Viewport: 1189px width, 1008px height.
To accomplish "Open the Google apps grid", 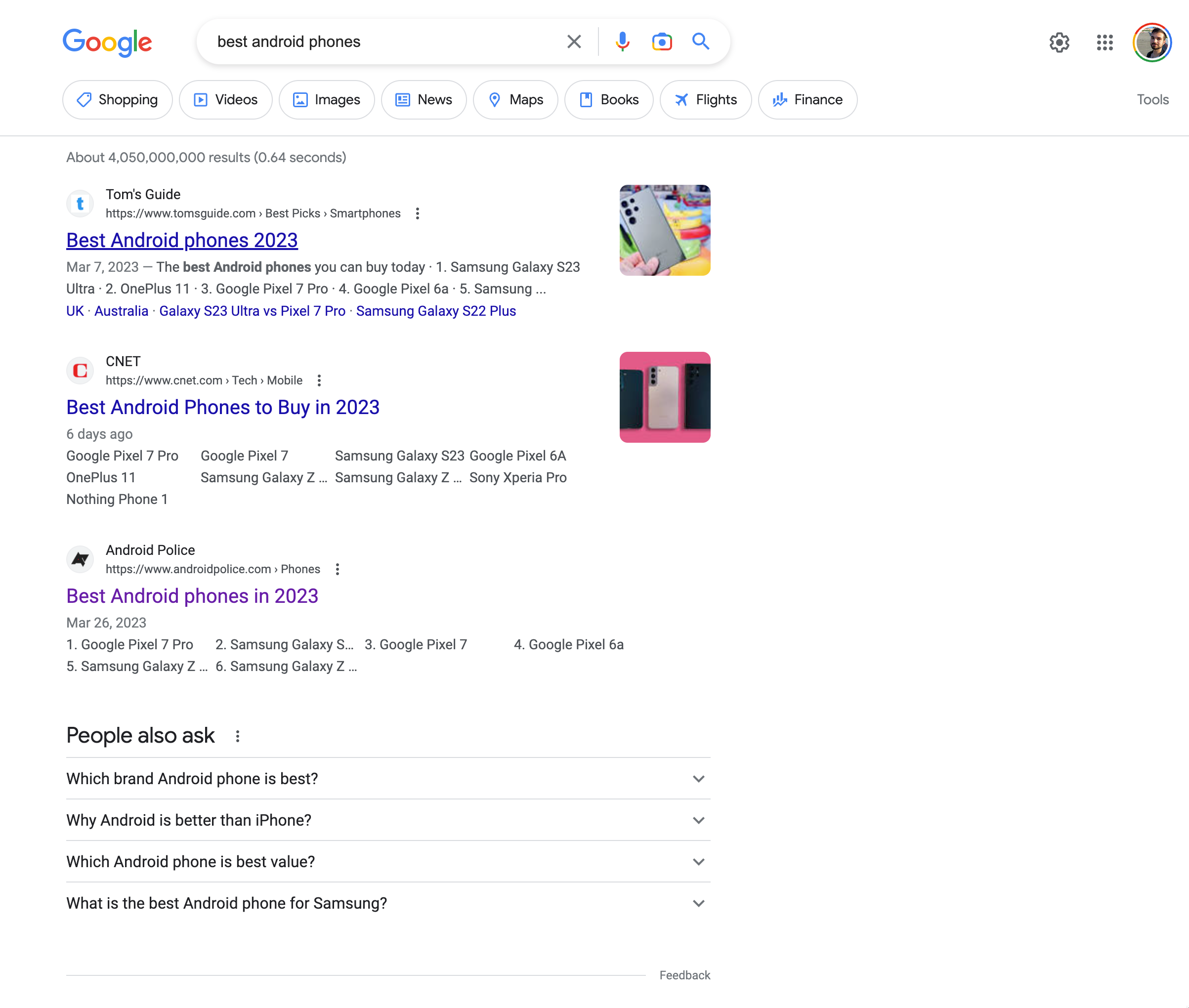I will pyautogui.click(x=1105, y=42).
